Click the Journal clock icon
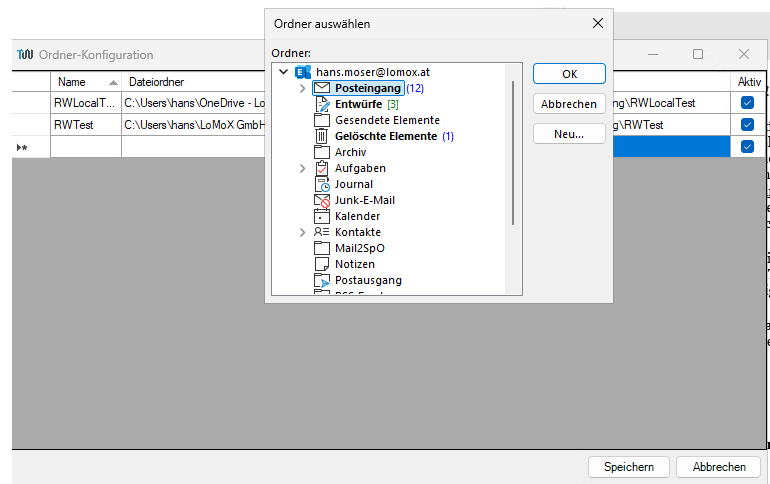This screenshot has height=484, width=770. coord(322,184)
